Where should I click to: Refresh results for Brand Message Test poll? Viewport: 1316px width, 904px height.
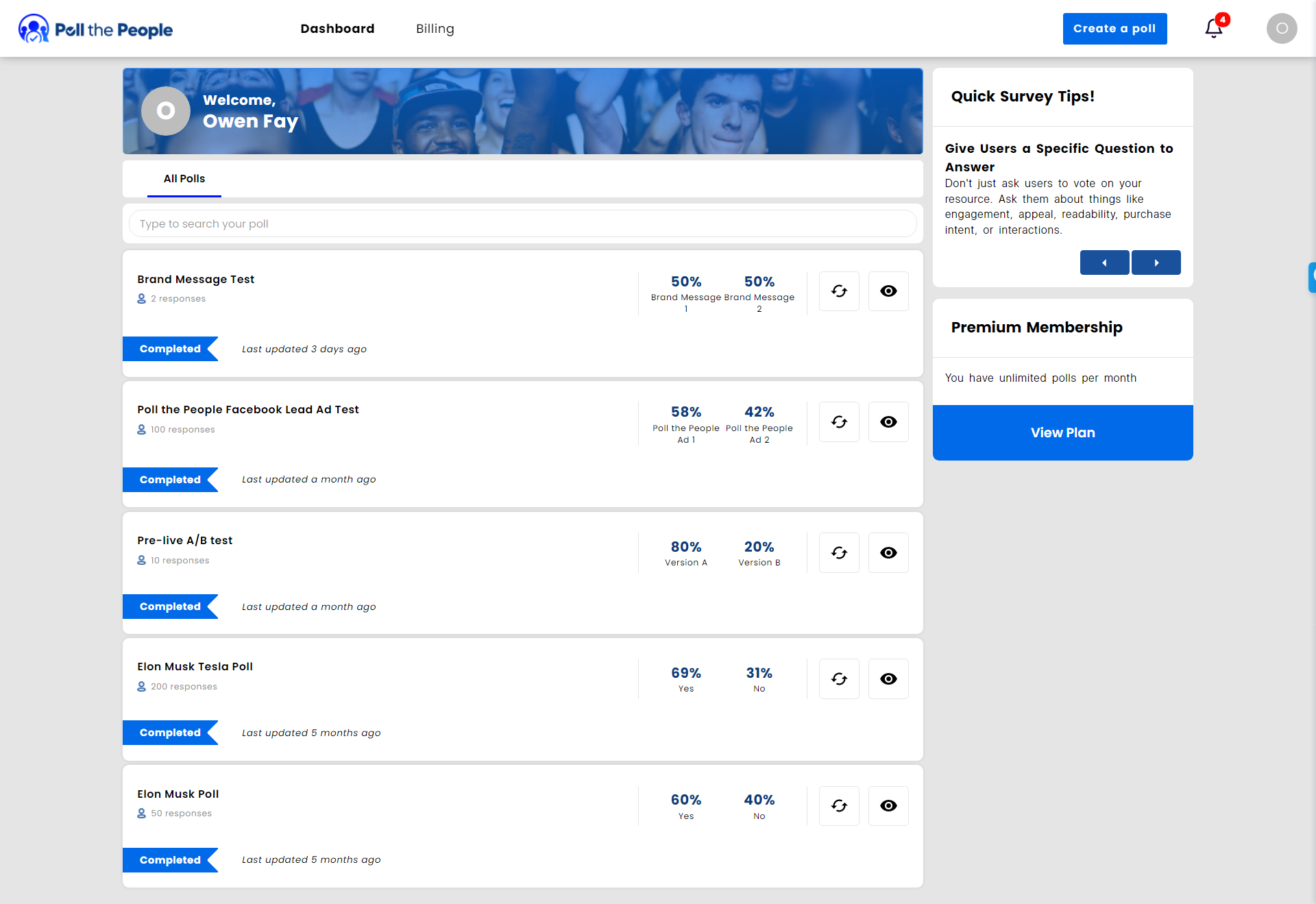[x=839, y=291]
